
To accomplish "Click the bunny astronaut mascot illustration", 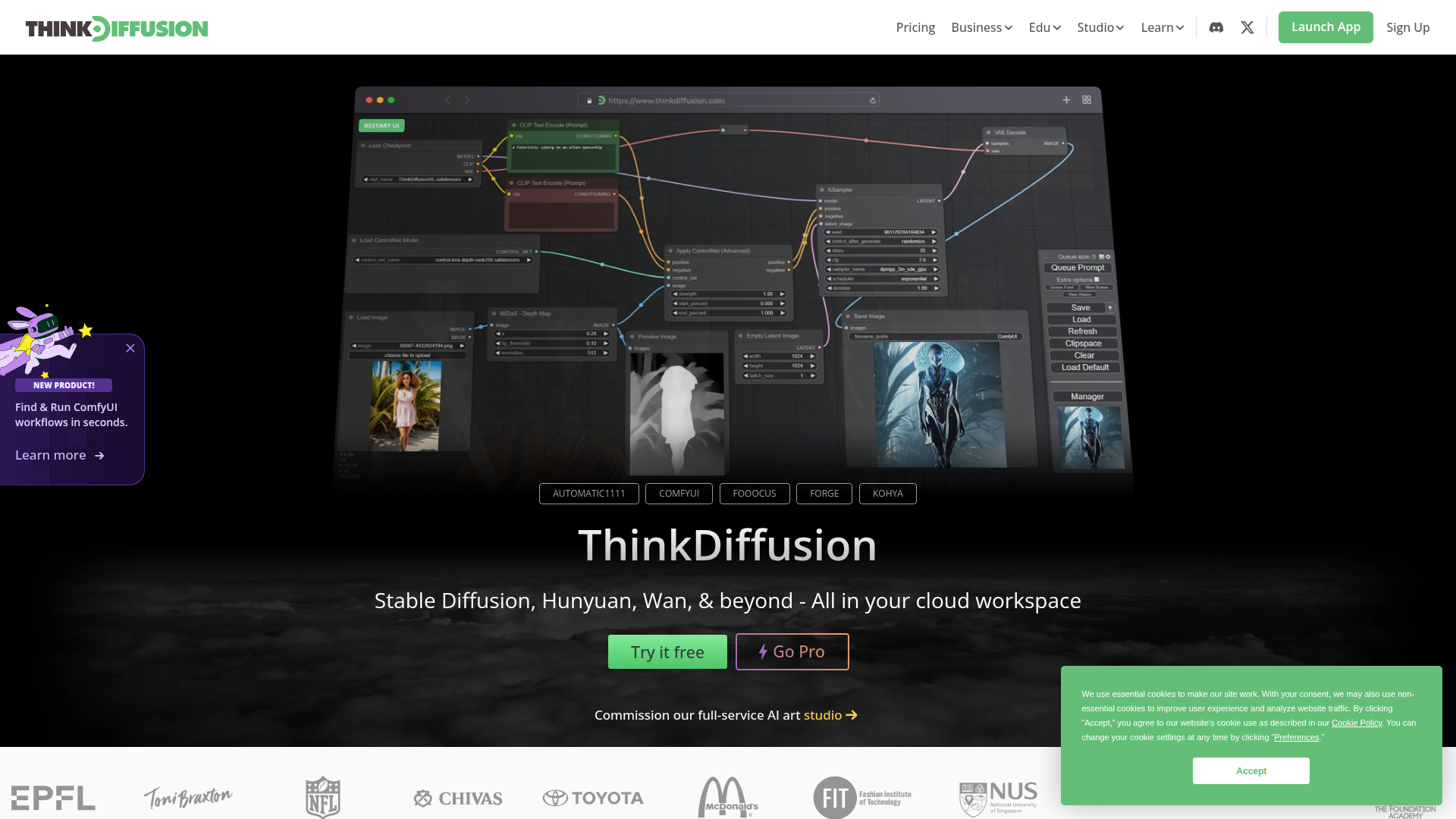I will pyautogui.click(x=45, y=340).
